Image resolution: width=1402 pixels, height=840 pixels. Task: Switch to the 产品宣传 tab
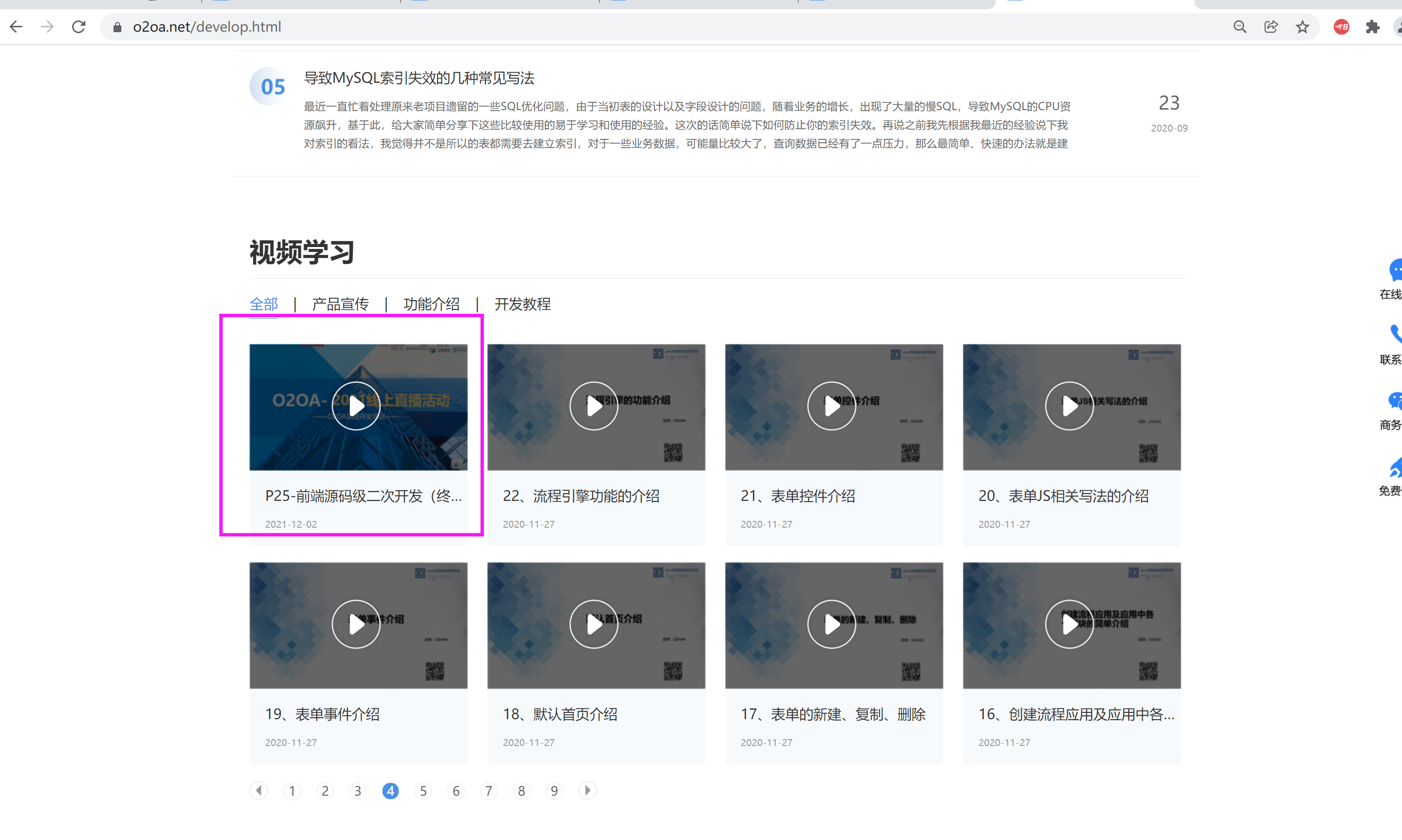pyautogui.click(x=340, y=304)
